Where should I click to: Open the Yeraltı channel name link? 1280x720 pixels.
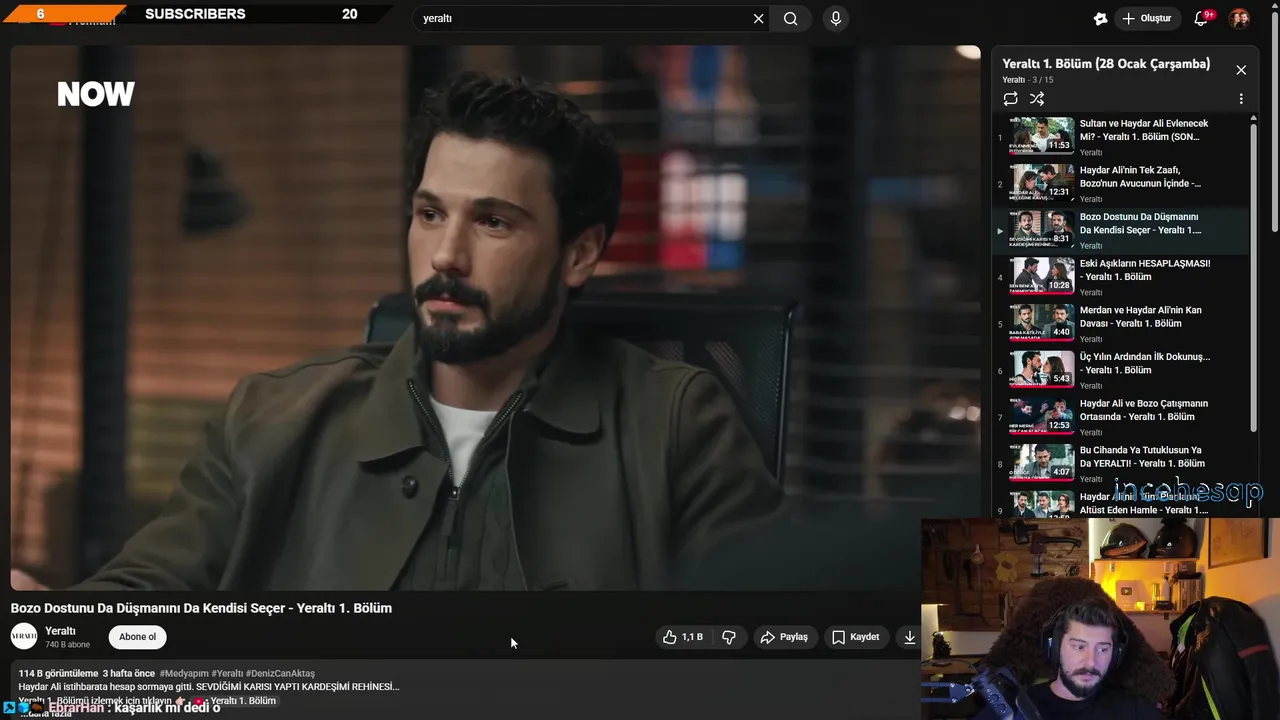61,631
